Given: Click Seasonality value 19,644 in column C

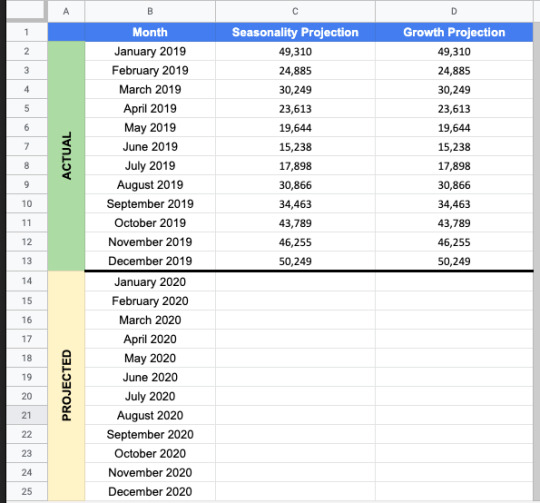Looking at the screenshot, I should click(295, 128).
